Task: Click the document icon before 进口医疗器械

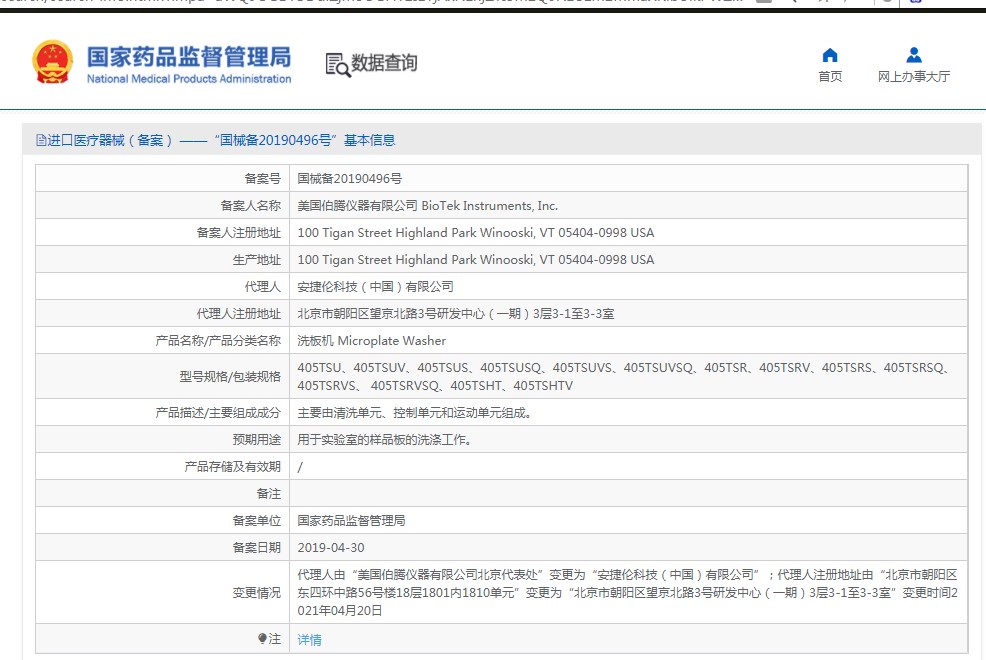Action: (x=41, y=140)
